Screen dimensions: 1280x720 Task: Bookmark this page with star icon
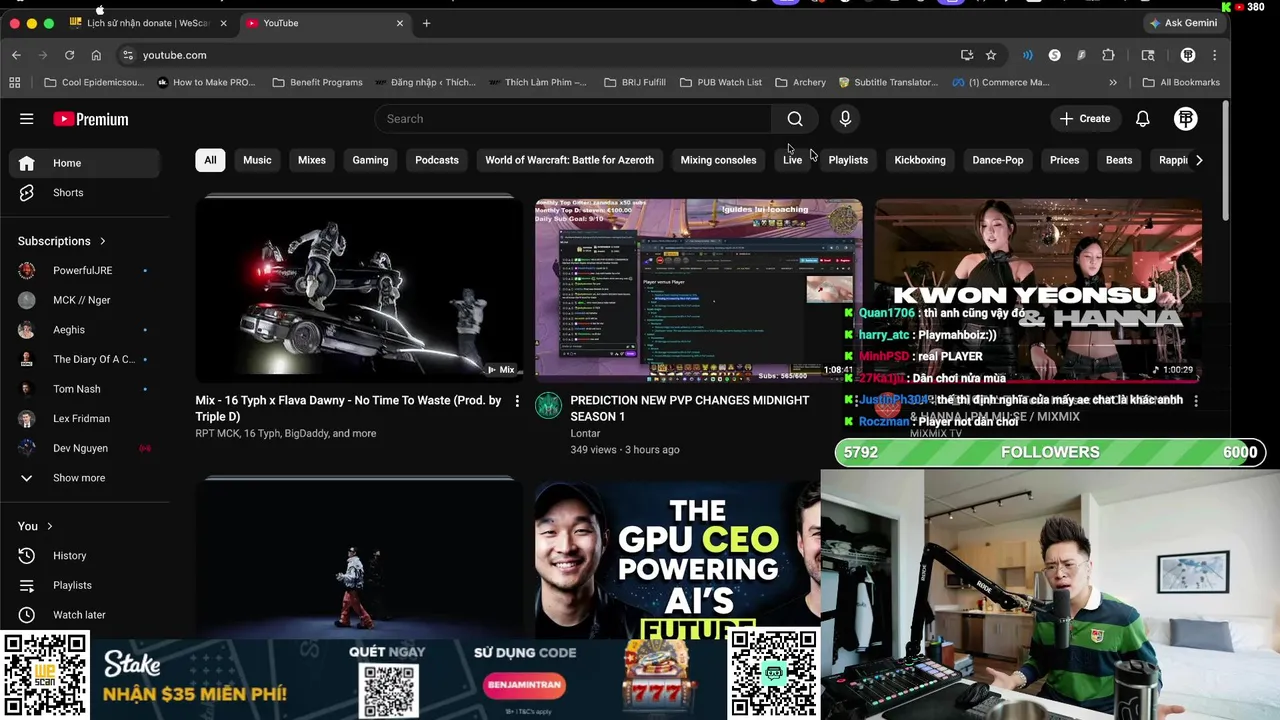(991, 55)
